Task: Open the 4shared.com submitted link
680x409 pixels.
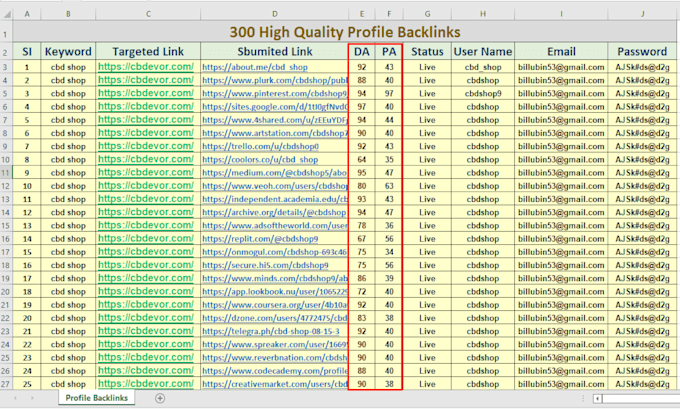Action: click(275, 120)
